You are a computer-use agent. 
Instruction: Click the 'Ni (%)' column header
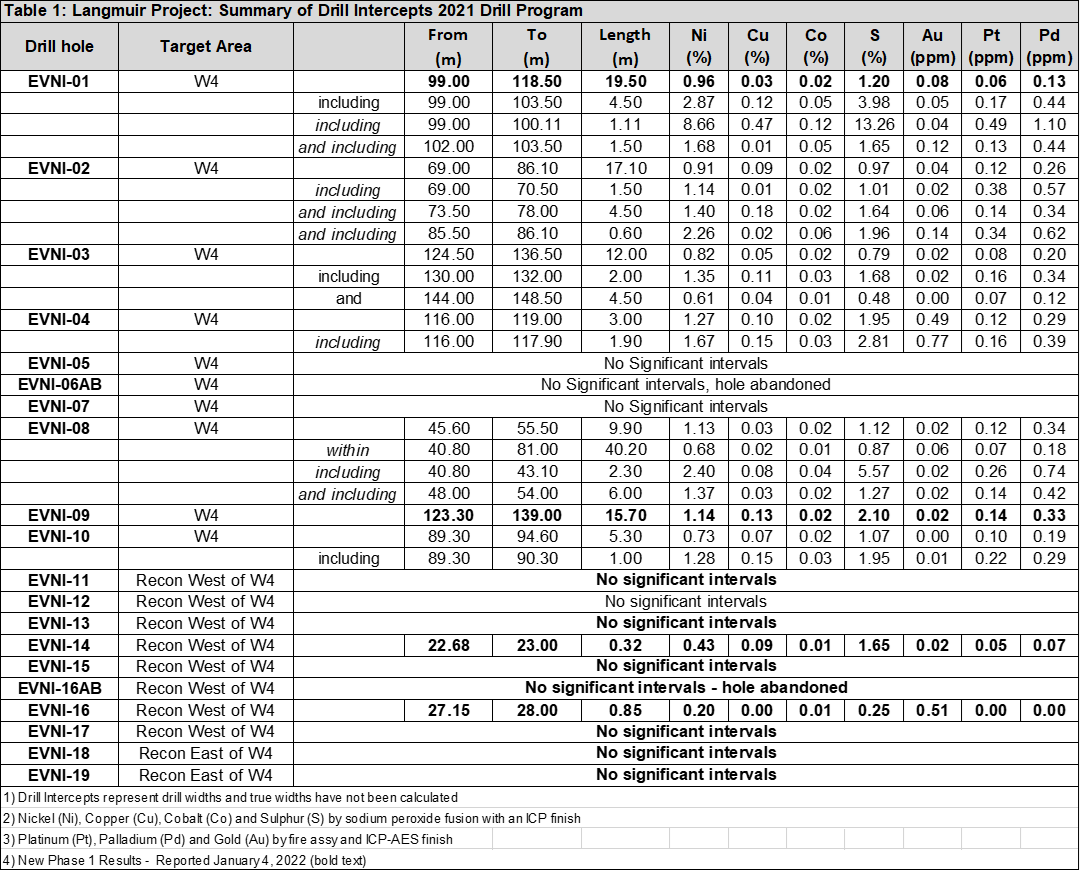point(698,46)
